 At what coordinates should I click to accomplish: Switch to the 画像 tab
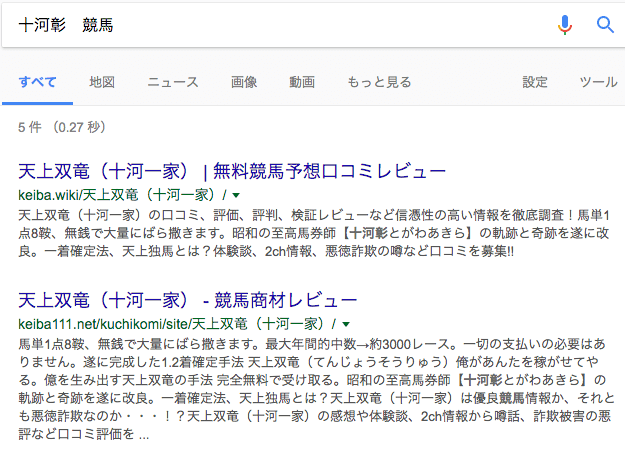pos(244,82)
